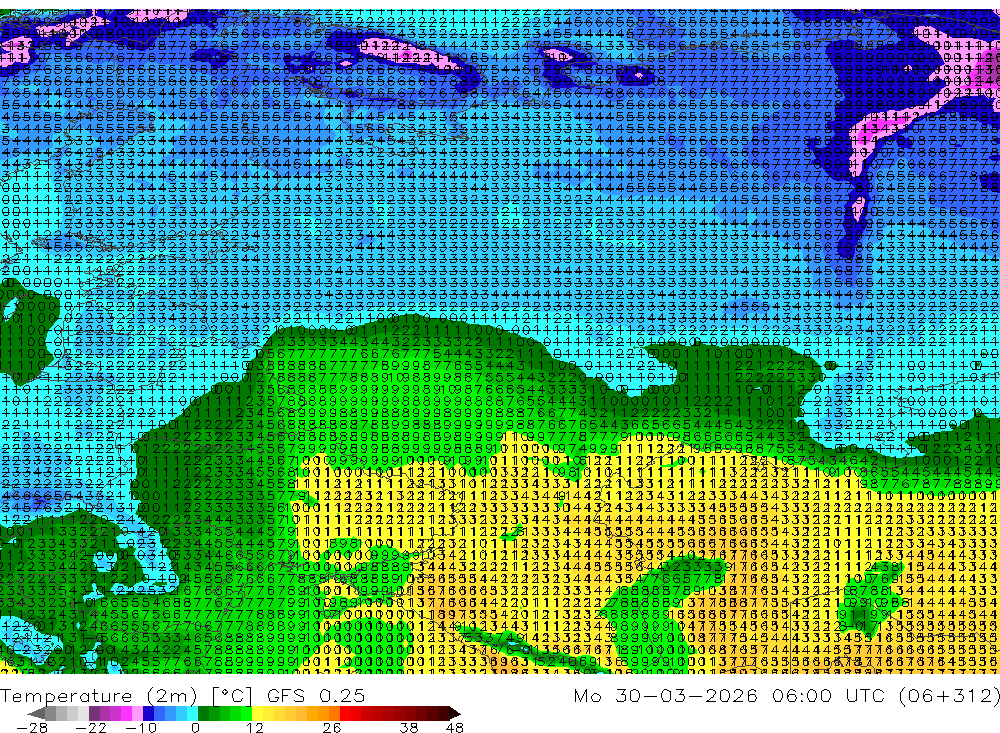Pick the yellow legend swatch beside 12
This screenshot has height=733, width=1000.
coord(257,713)
